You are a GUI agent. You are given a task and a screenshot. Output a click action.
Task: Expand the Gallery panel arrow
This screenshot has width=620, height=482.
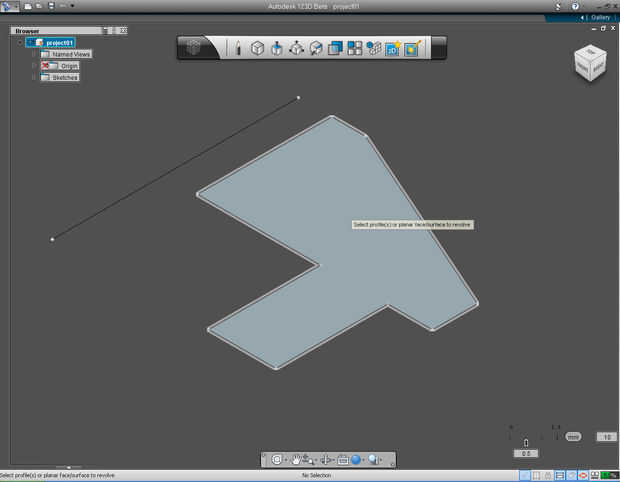click(x=582, y=18)
